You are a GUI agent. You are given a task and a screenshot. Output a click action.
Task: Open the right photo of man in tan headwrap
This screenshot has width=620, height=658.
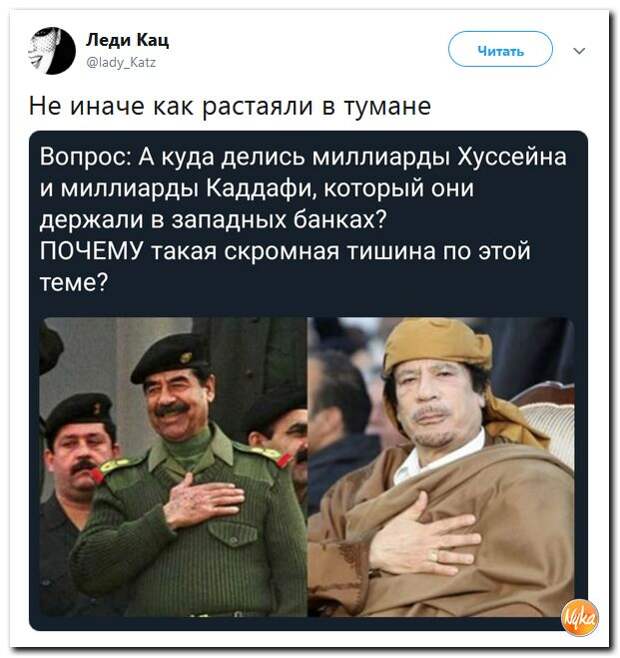(x=441, y=467)
